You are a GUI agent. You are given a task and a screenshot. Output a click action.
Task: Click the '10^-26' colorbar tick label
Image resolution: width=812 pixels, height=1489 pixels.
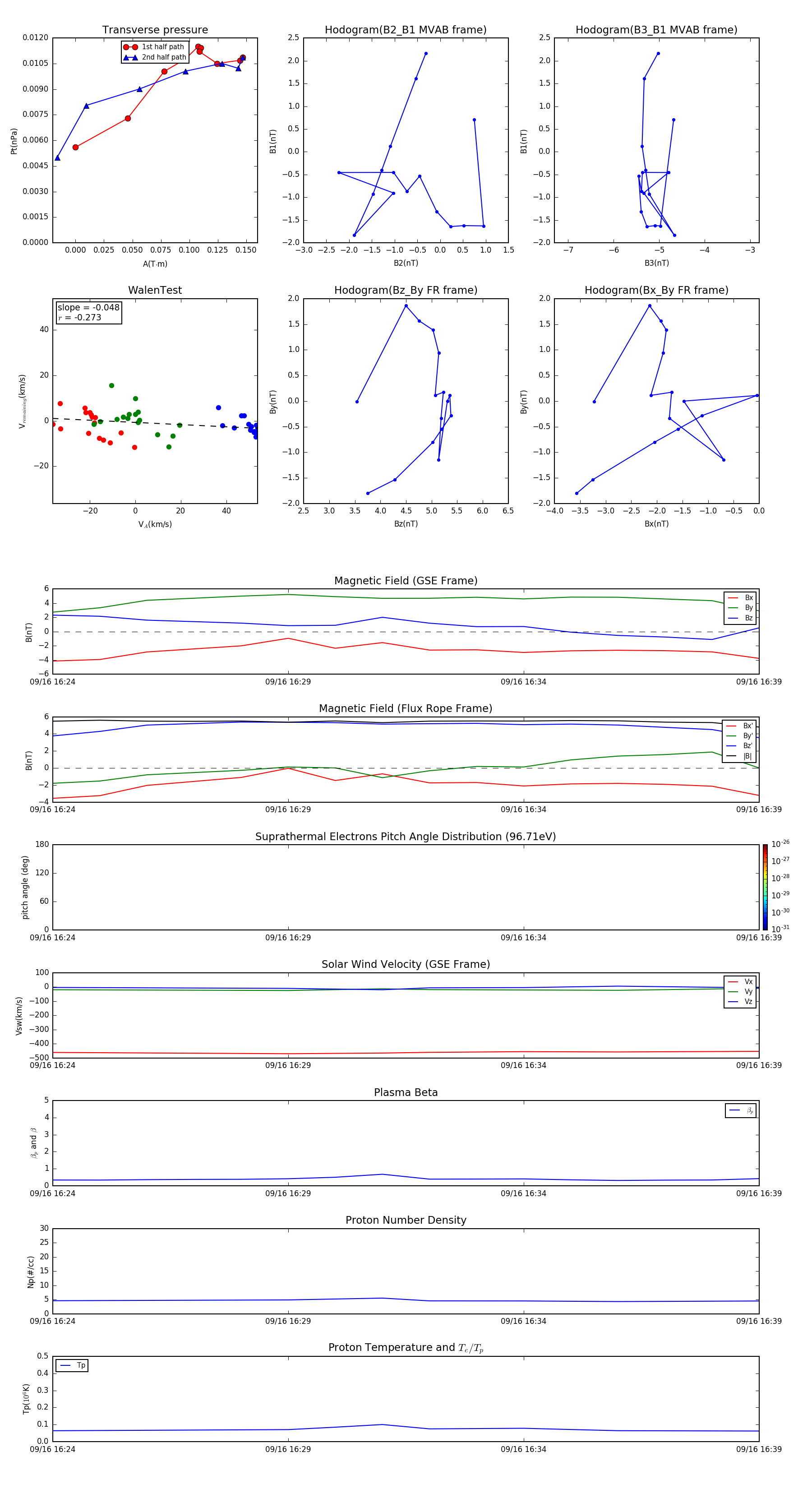pyautogui.click(x=780, y=844)
